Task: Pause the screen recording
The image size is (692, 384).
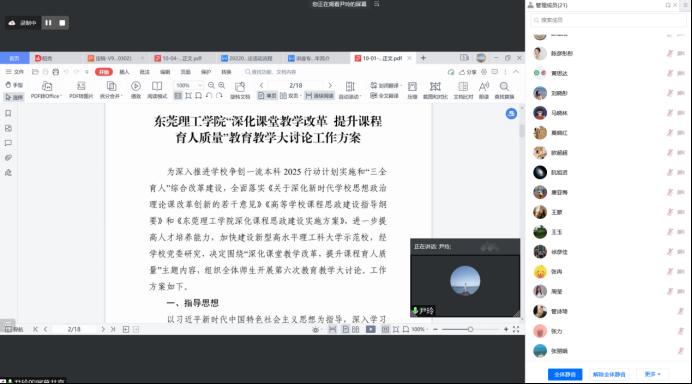Action: click(x=48, y=23)
